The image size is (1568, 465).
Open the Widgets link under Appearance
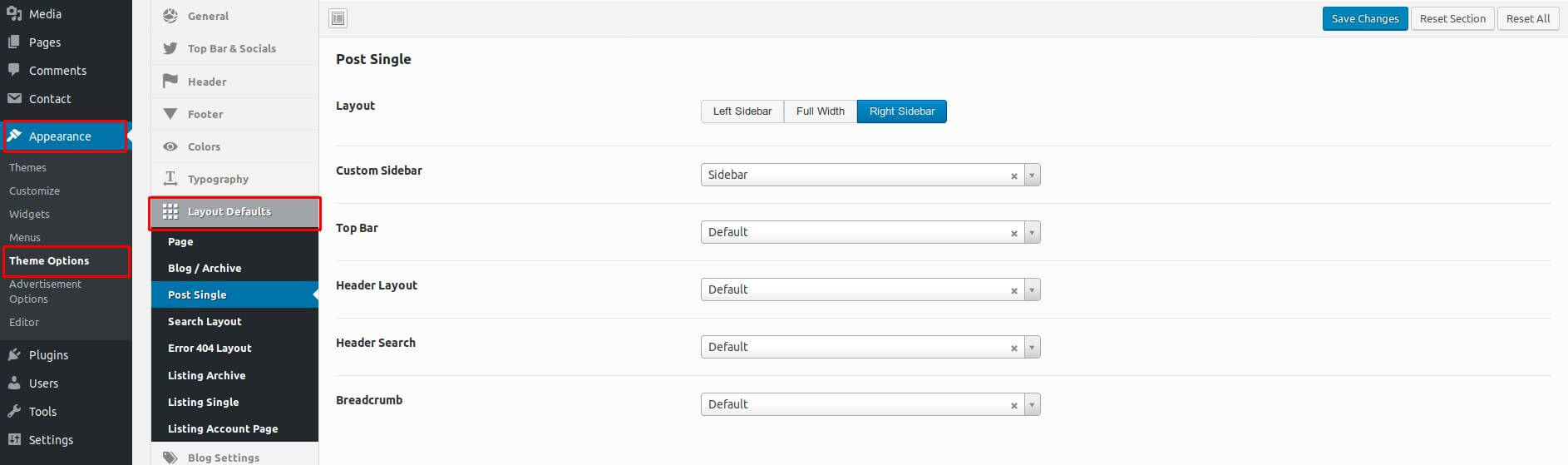click(29, 214)
